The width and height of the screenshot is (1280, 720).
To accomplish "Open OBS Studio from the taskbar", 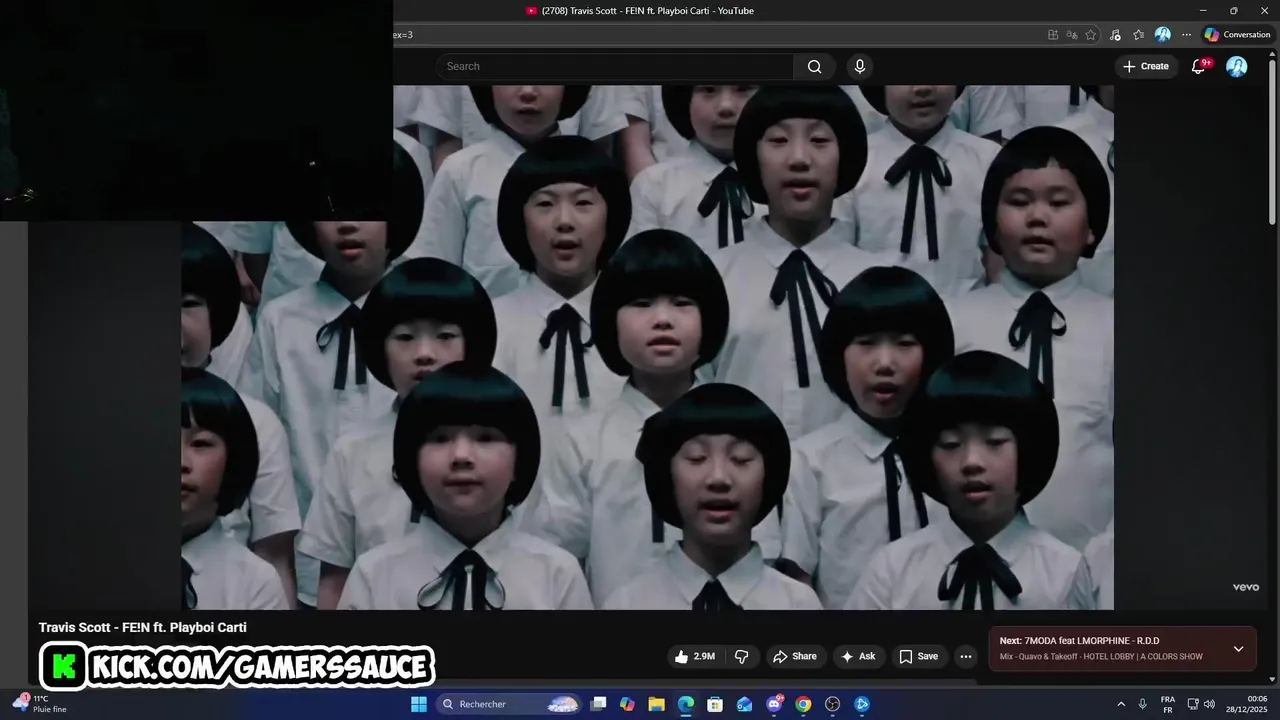I will [x=832, y=704].
